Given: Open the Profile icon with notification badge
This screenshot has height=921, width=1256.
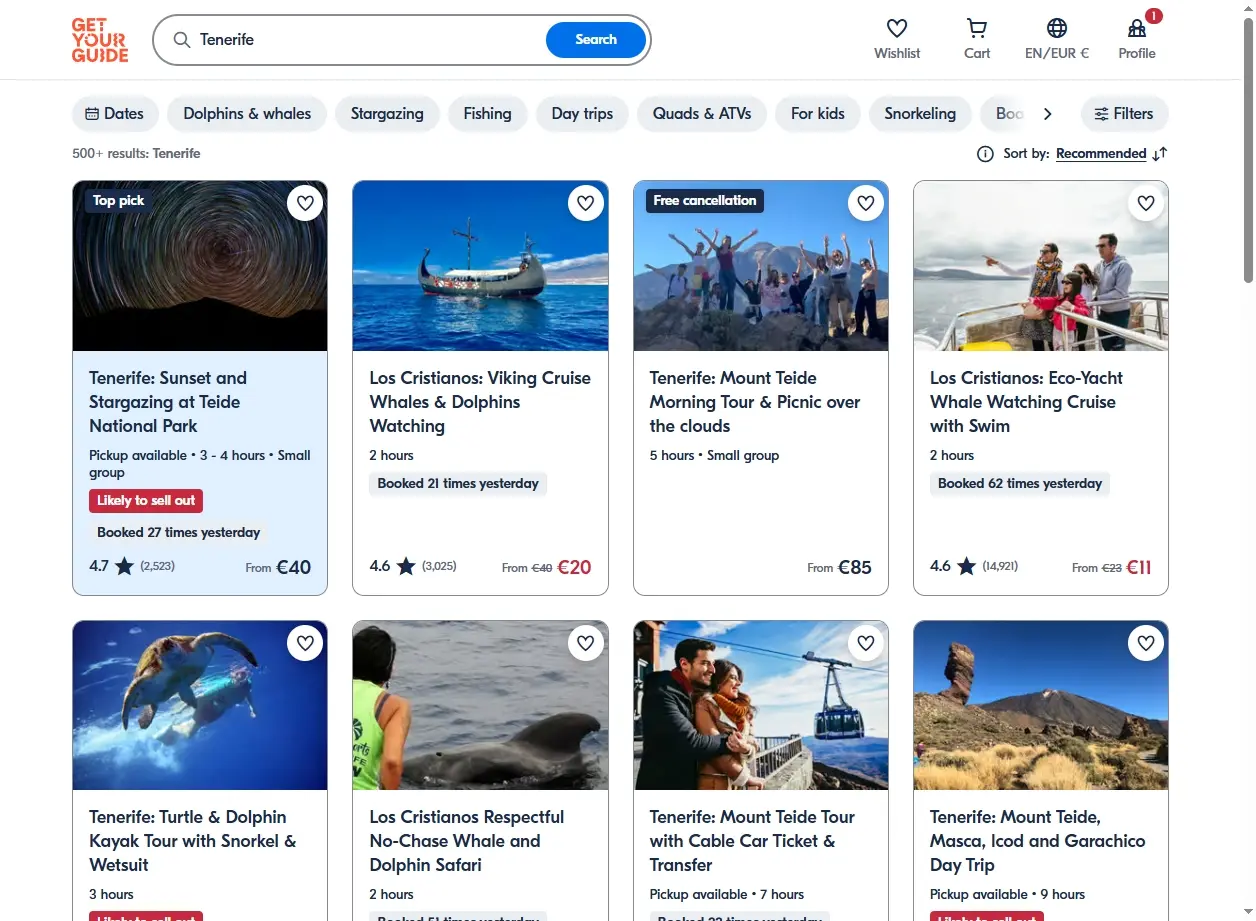Looking at the screenshot, I should pyautogui.click(x=1137, y=28).
